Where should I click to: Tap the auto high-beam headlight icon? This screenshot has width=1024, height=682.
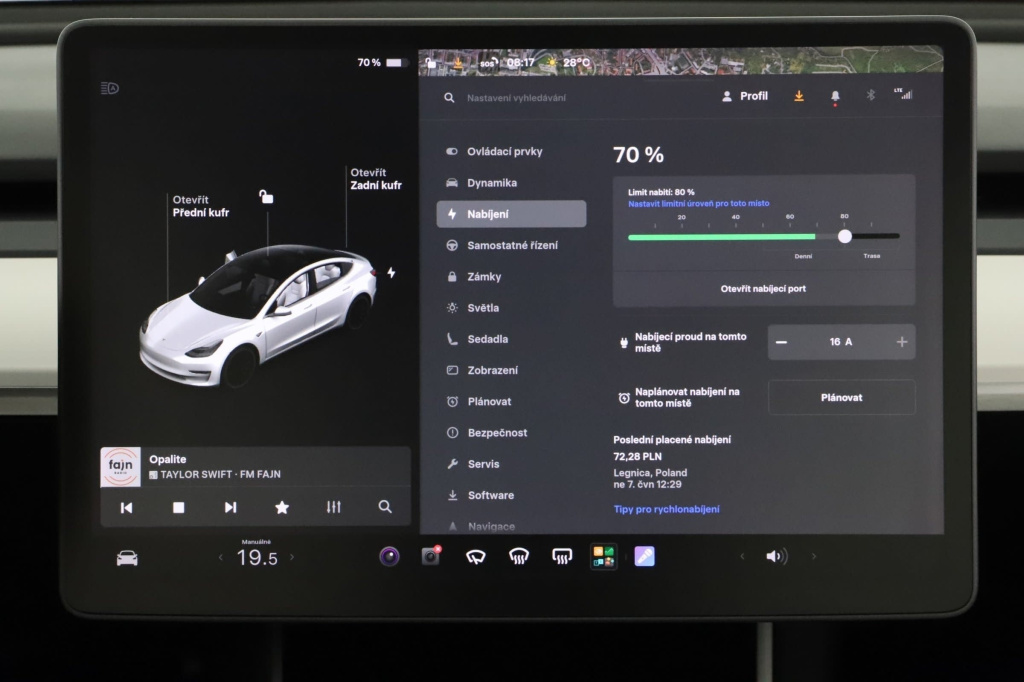point(110,88)
